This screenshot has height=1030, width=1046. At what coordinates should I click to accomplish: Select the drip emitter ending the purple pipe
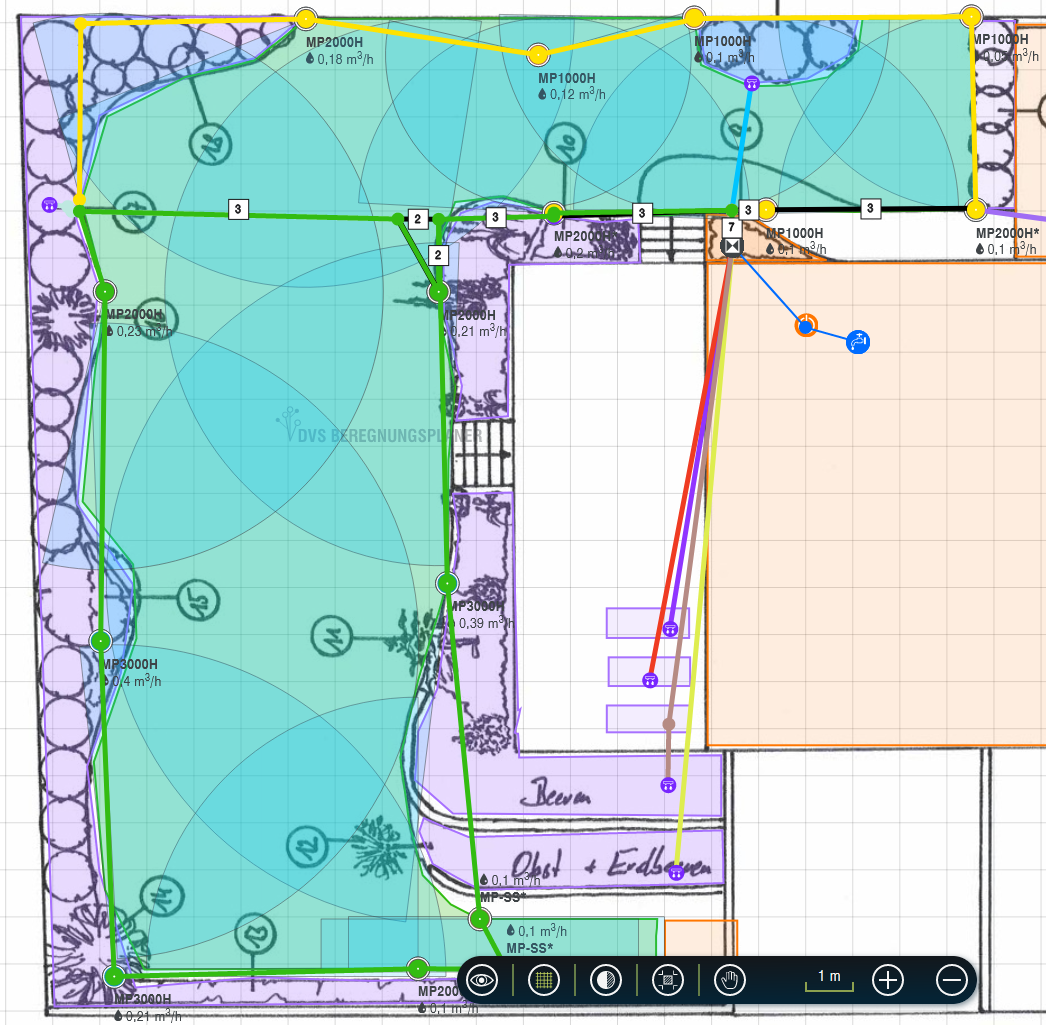[670, 628]
